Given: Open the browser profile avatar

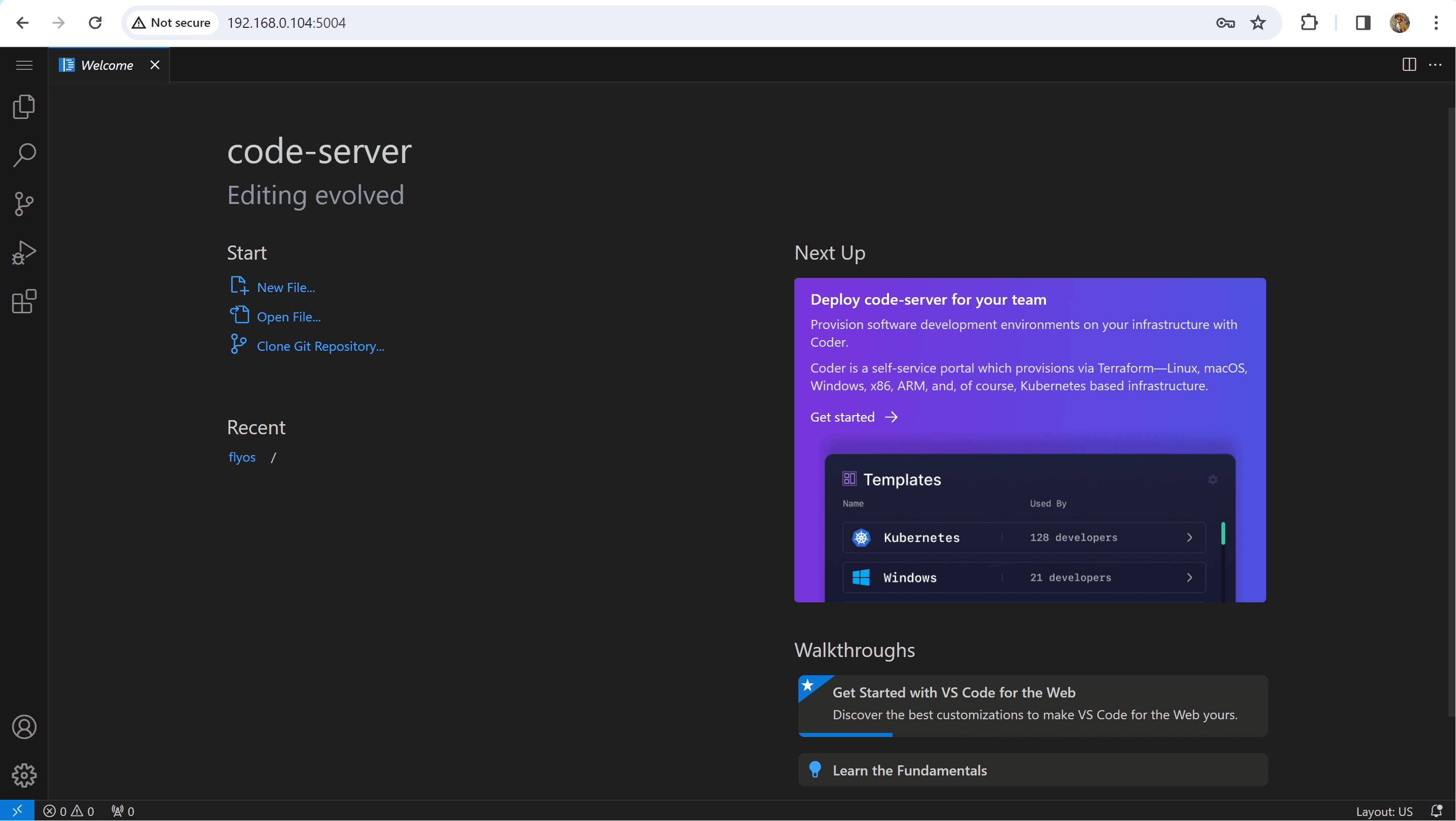Looking at the screenshot, I should coord(1399,23).
